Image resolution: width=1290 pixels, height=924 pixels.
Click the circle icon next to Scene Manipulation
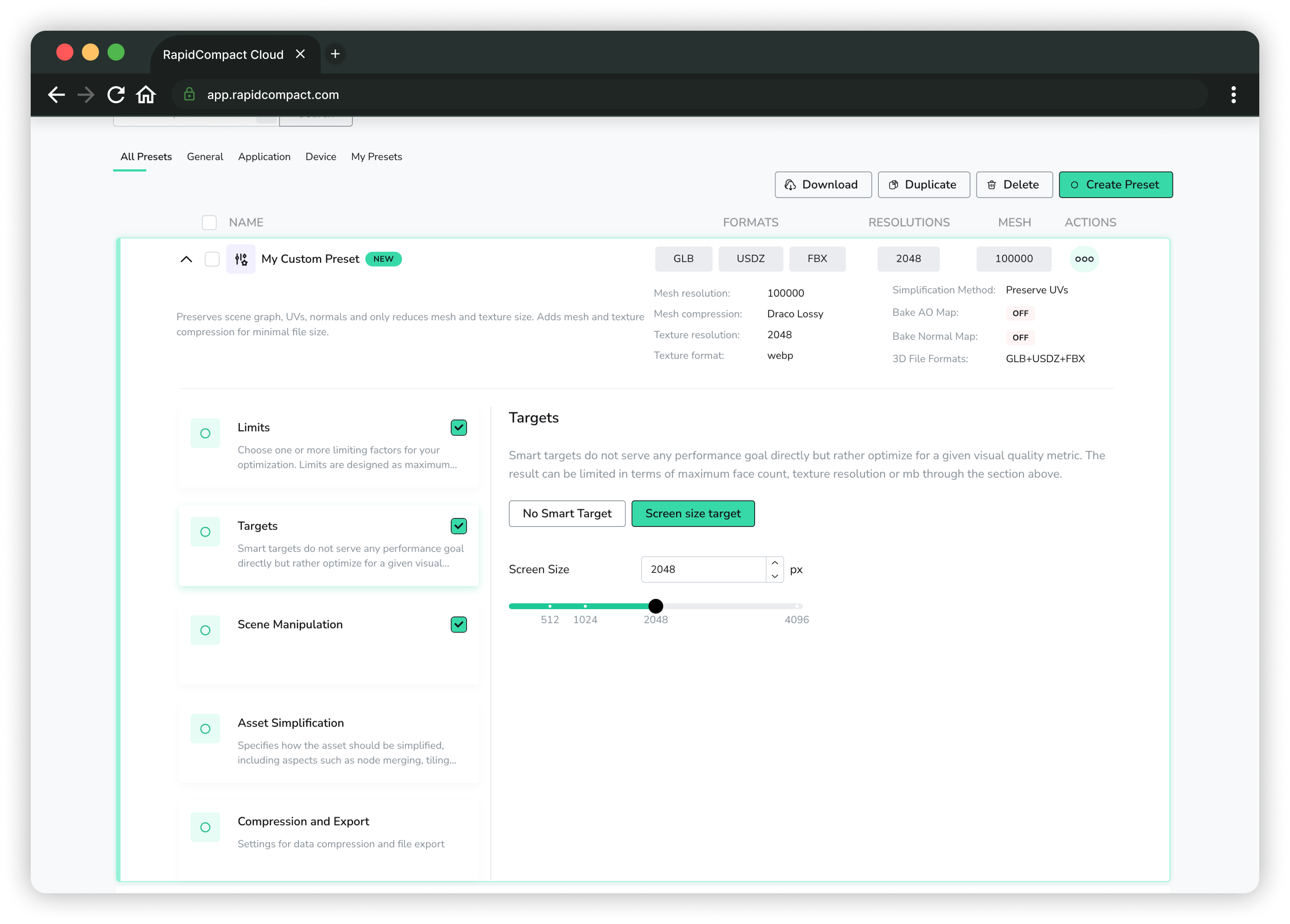point(205,631)
